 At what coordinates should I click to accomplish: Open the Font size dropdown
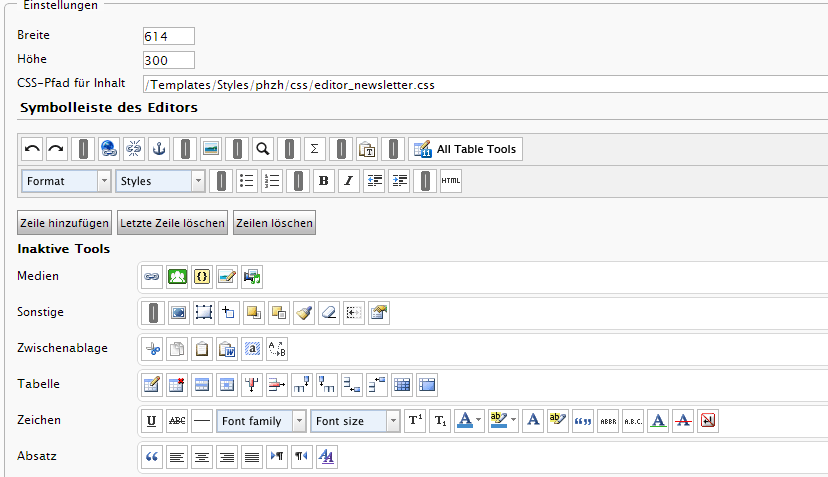[356, 421]
